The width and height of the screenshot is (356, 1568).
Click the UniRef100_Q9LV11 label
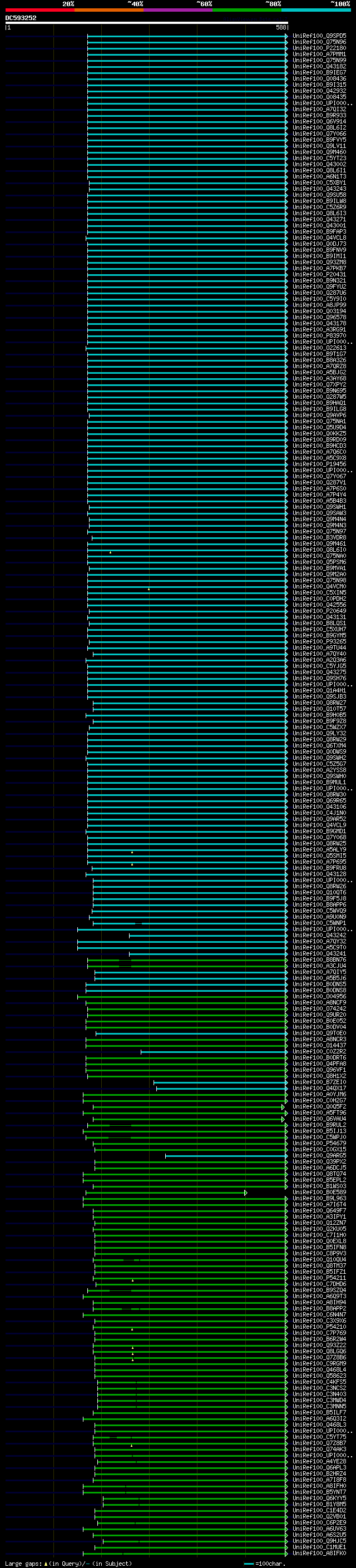pos(319,146)
